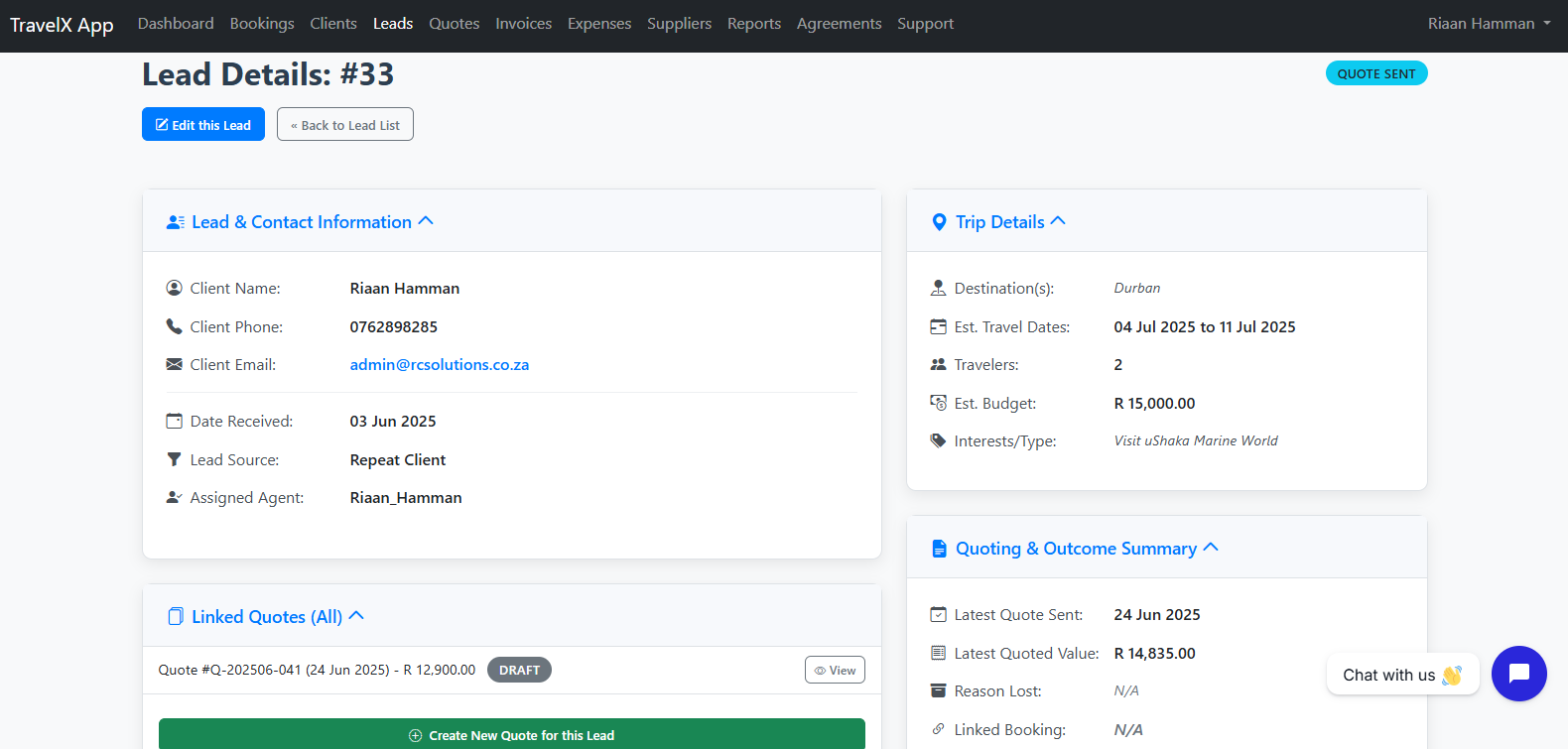Image resolution: width=1568 pixels, height=749 pixels.
Task: Click the copy icon beside Linked Quotes
Action: [176, 617]
